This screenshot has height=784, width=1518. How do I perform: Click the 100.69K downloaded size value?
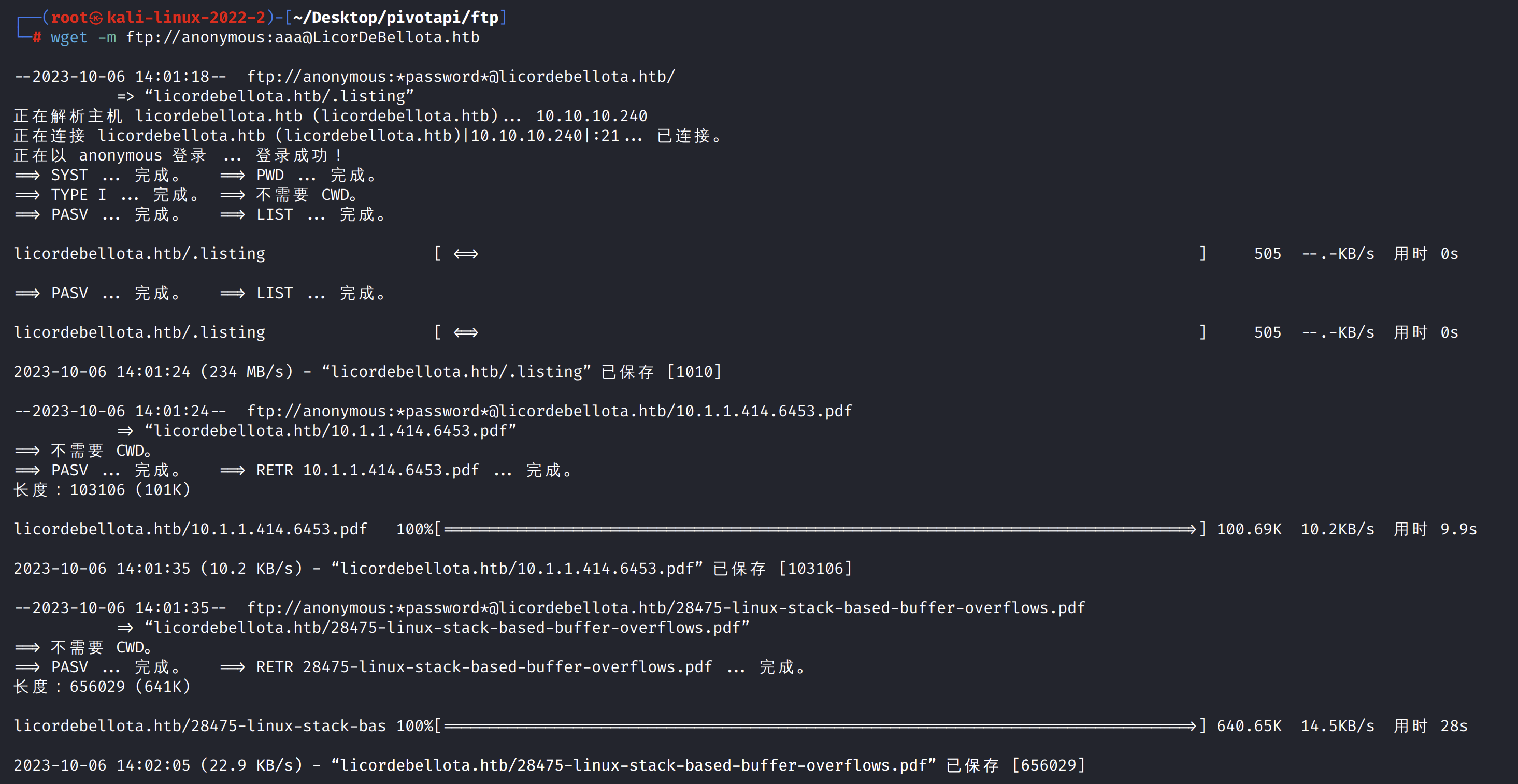(1249, 530)
